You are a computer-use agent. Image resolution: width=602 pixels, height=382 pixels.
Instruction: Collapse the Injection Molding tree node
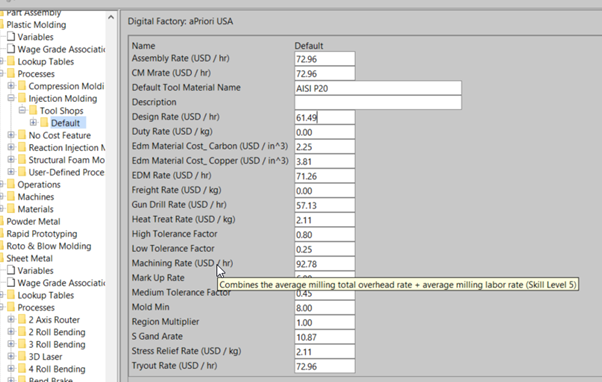pos(11,98)
